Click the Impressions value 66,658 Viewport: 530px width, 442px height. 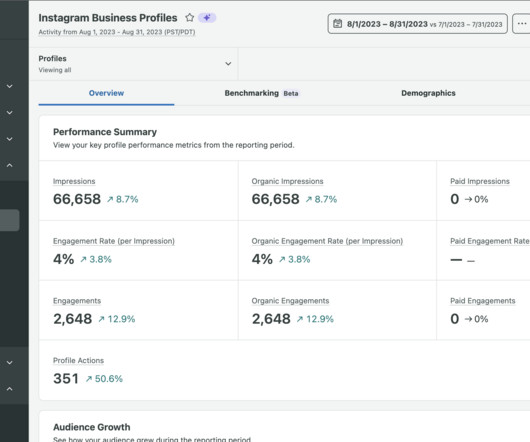click(77, 199)
